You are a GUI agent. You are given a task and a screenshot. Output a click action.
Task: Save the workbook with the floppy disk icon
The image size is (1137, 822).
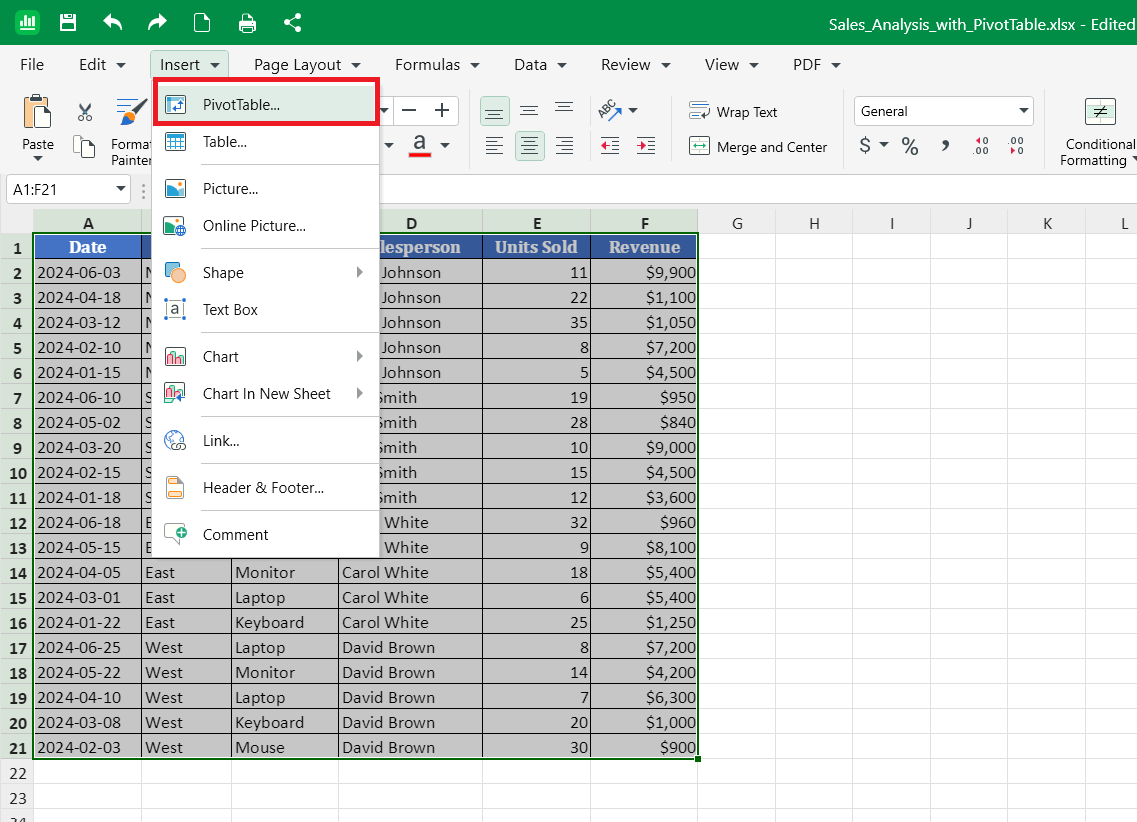[67, 22]
